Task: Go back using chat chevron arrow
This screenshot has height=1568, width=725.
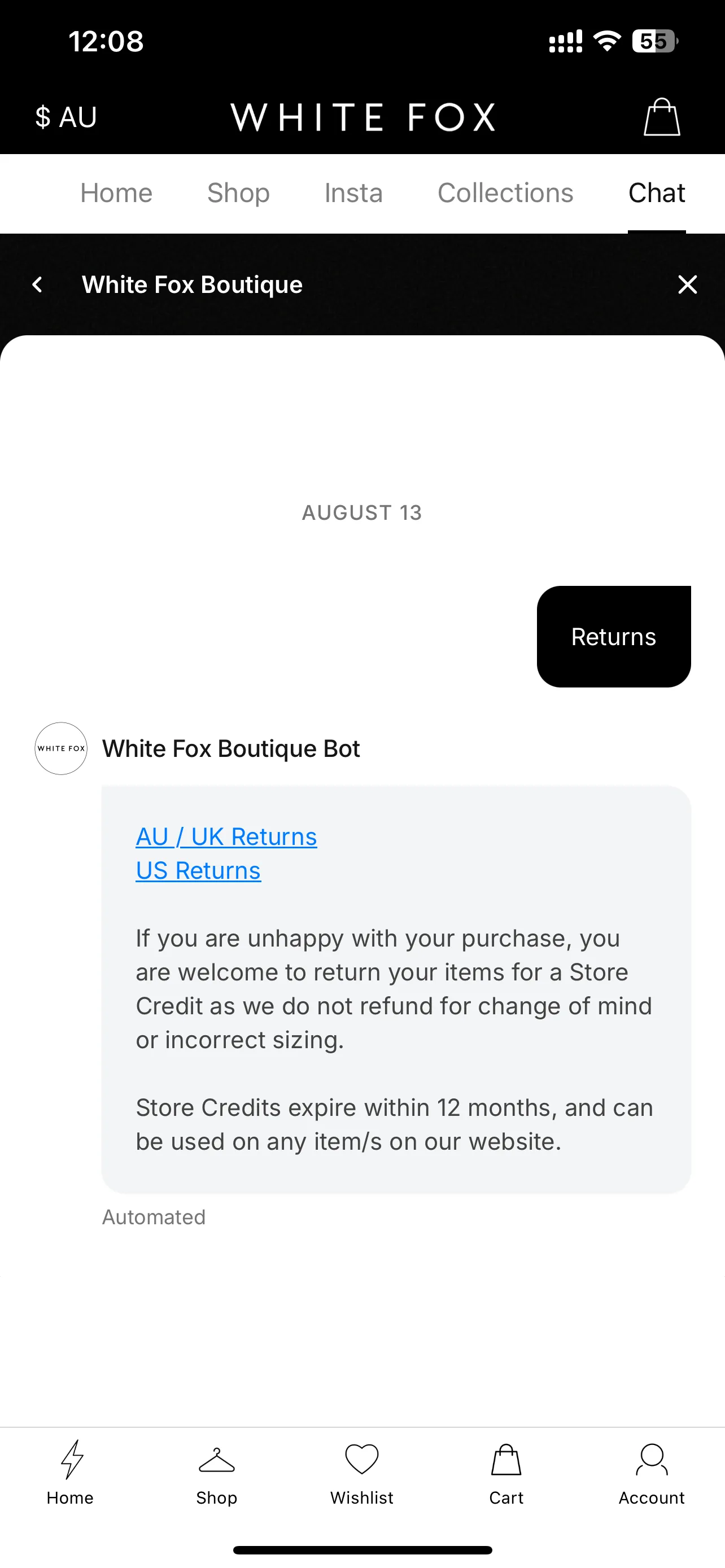Action: 38,284
